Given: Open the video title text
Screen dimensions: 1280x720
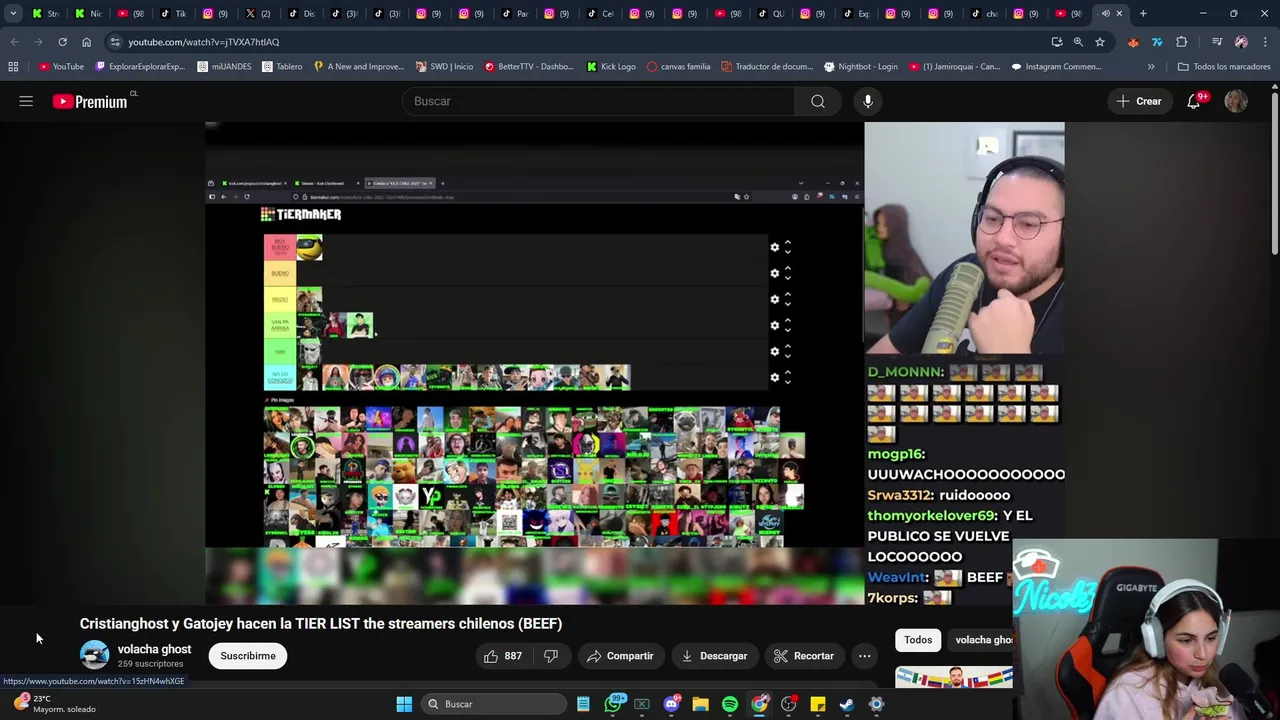Looking at the screenshot, I should (321, 623).
